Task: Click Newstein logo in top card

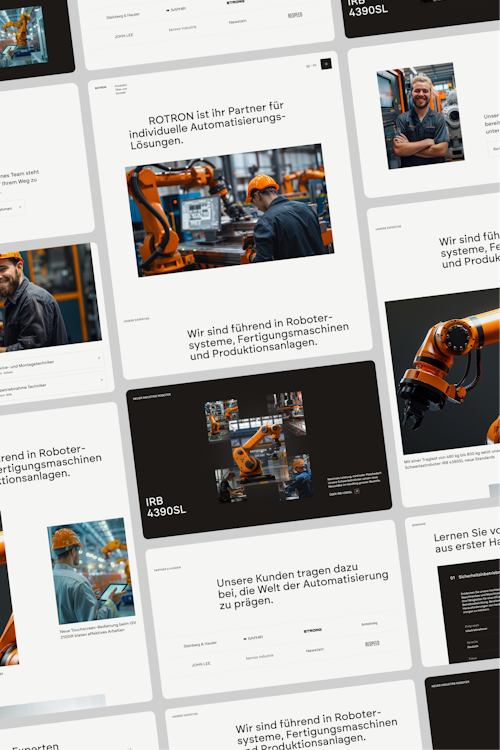Action: (x=238, y=22)
